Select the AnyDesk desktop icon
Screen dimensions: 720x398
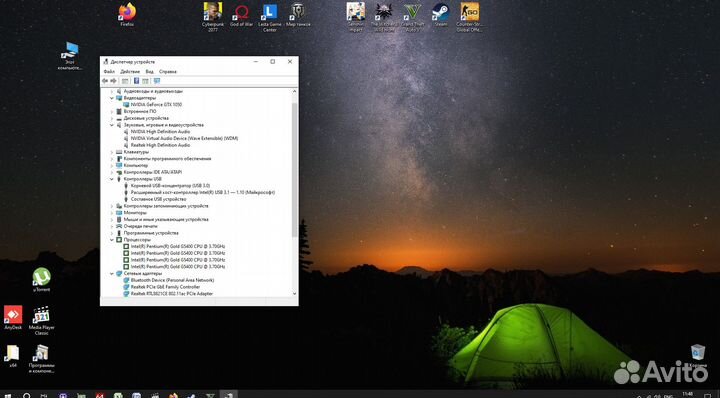pyautogui.click(x=13, y=318)
